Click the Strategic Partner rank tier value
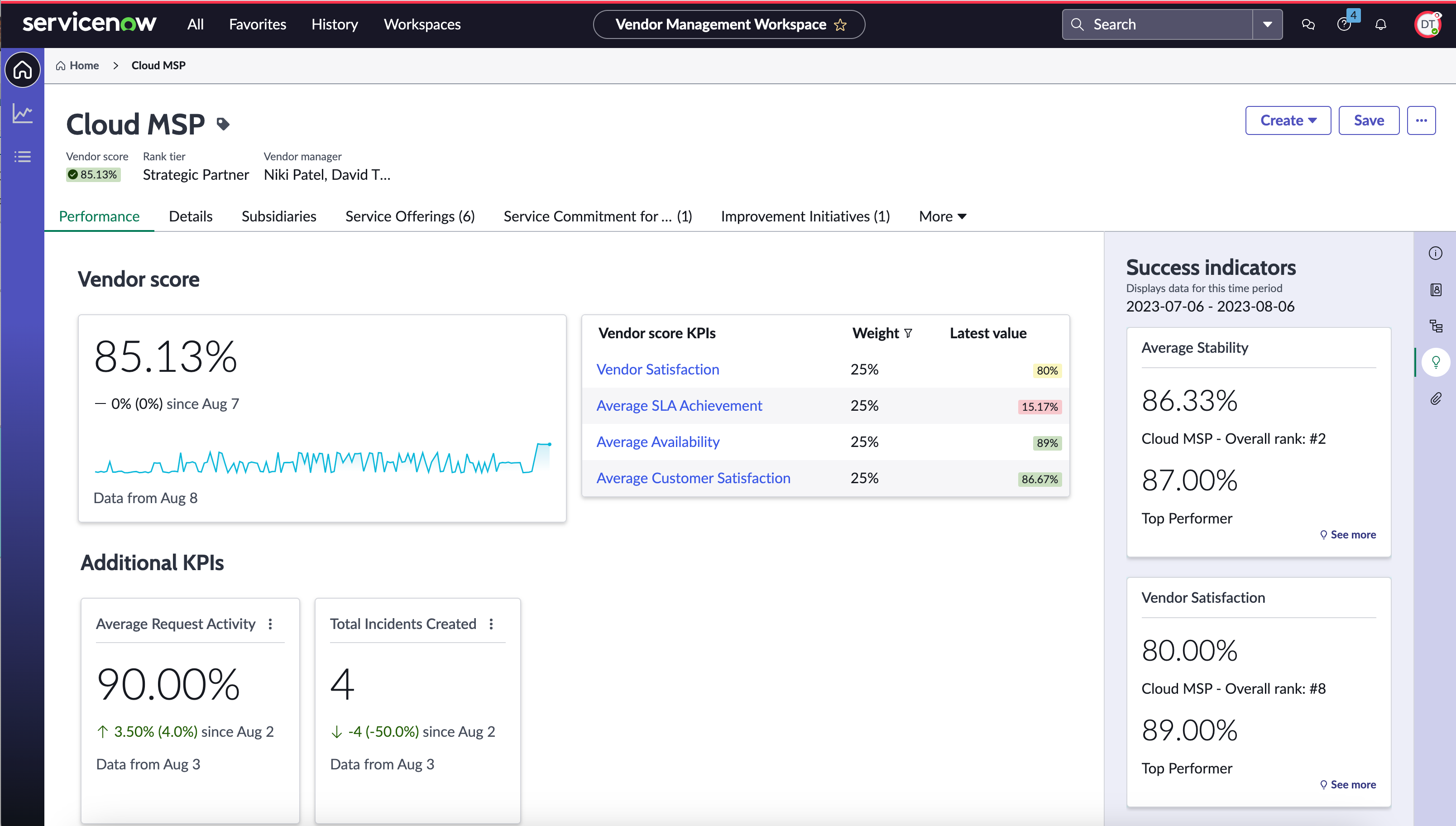This screenshot has height=826, width=1456. [x=196, y=175]
